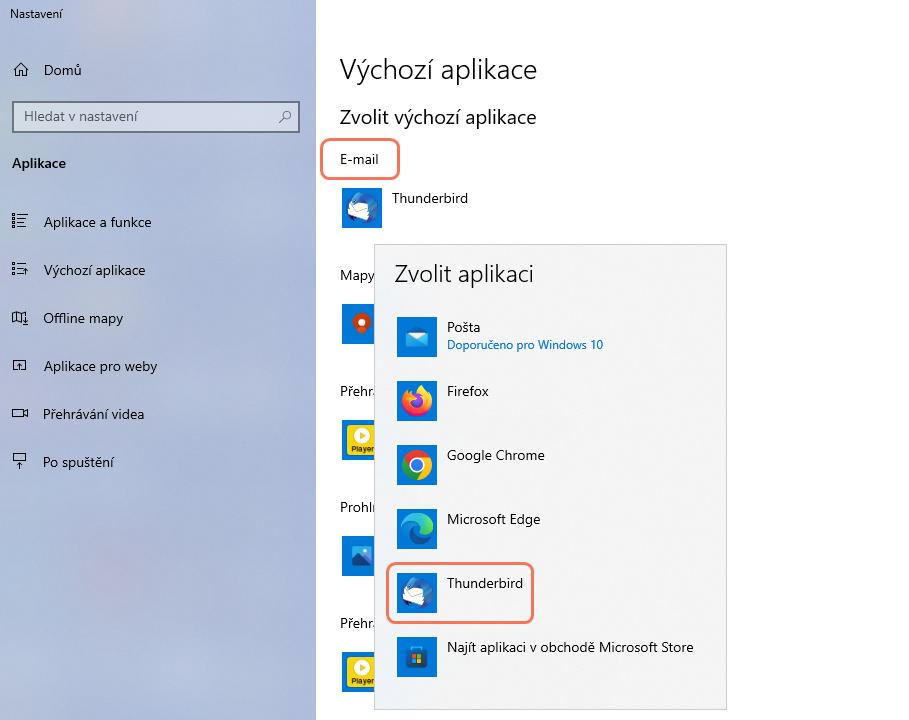This screenshot has height=720, width=909.
Task: Click the Hledat v nastavení search field
Action: pyautogui.click(x=156, y=117)
